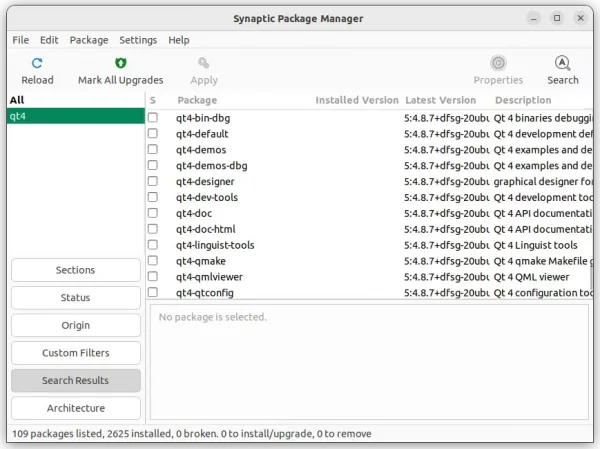Toggle the qt4-qmake status checkbox
Viewport: 600px width, 449px height.
[153, 260]
